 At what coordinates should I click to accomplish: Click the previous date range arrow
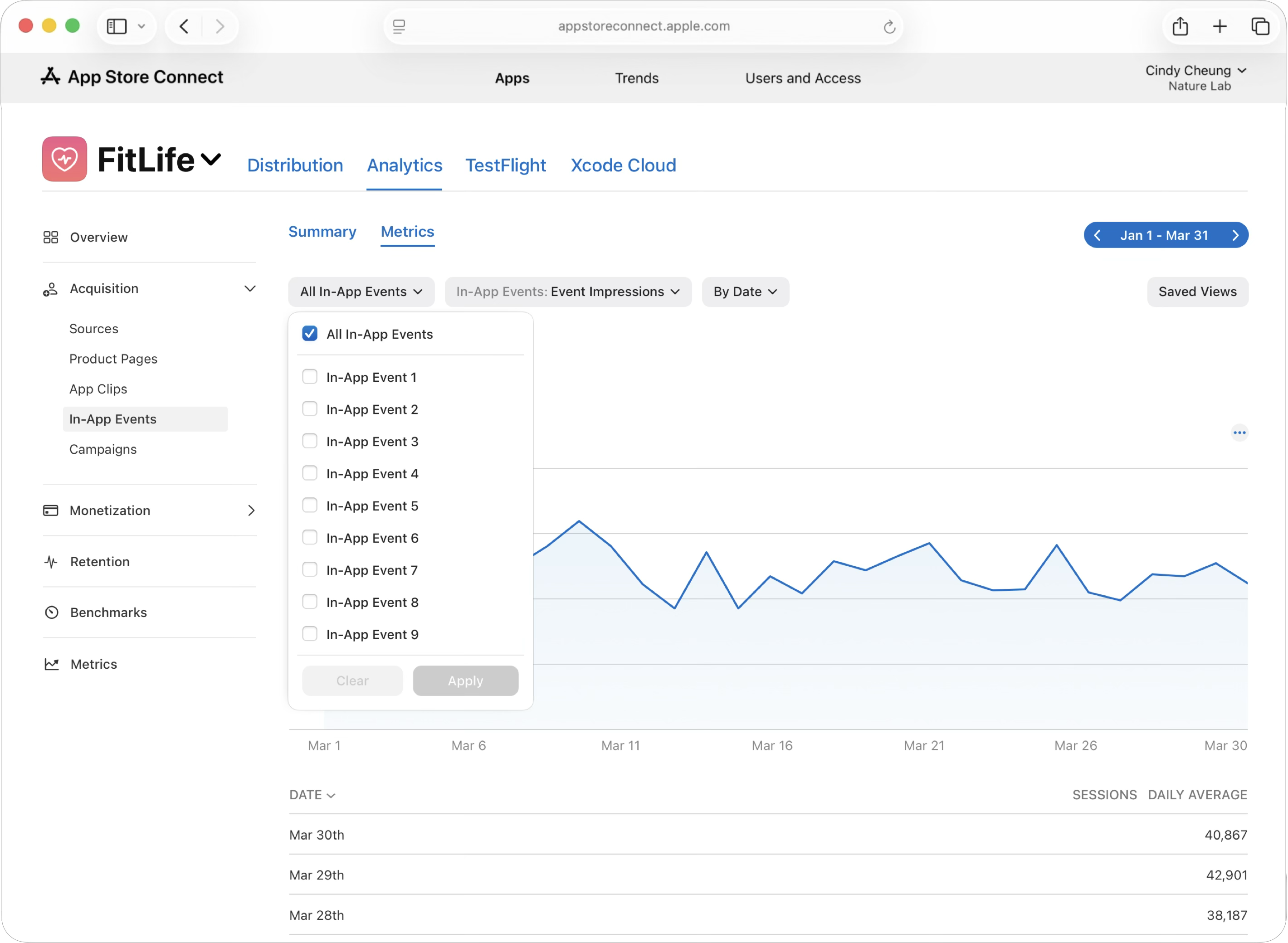pos(1097,235)
